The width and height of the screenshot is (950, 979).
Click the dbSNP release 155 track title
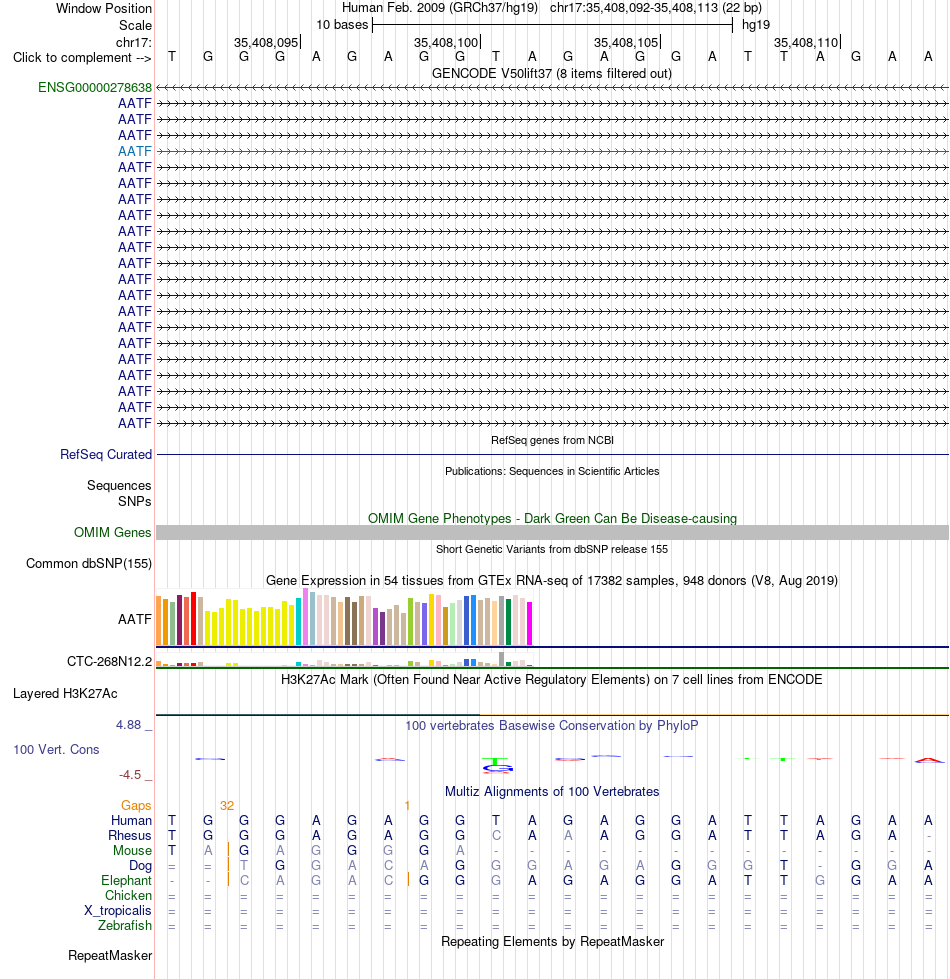[552, 549]
